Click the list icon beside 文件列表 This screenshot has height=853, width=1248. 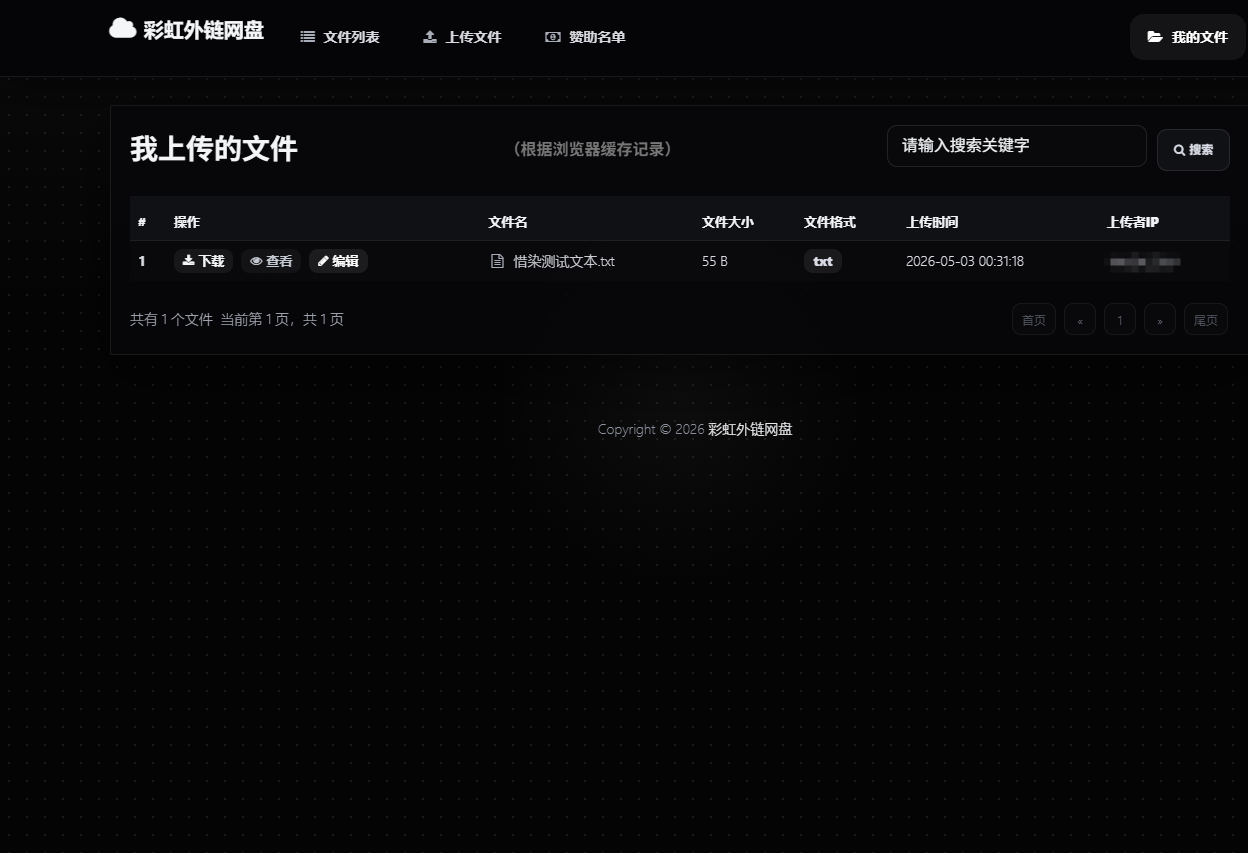[308, 37]
